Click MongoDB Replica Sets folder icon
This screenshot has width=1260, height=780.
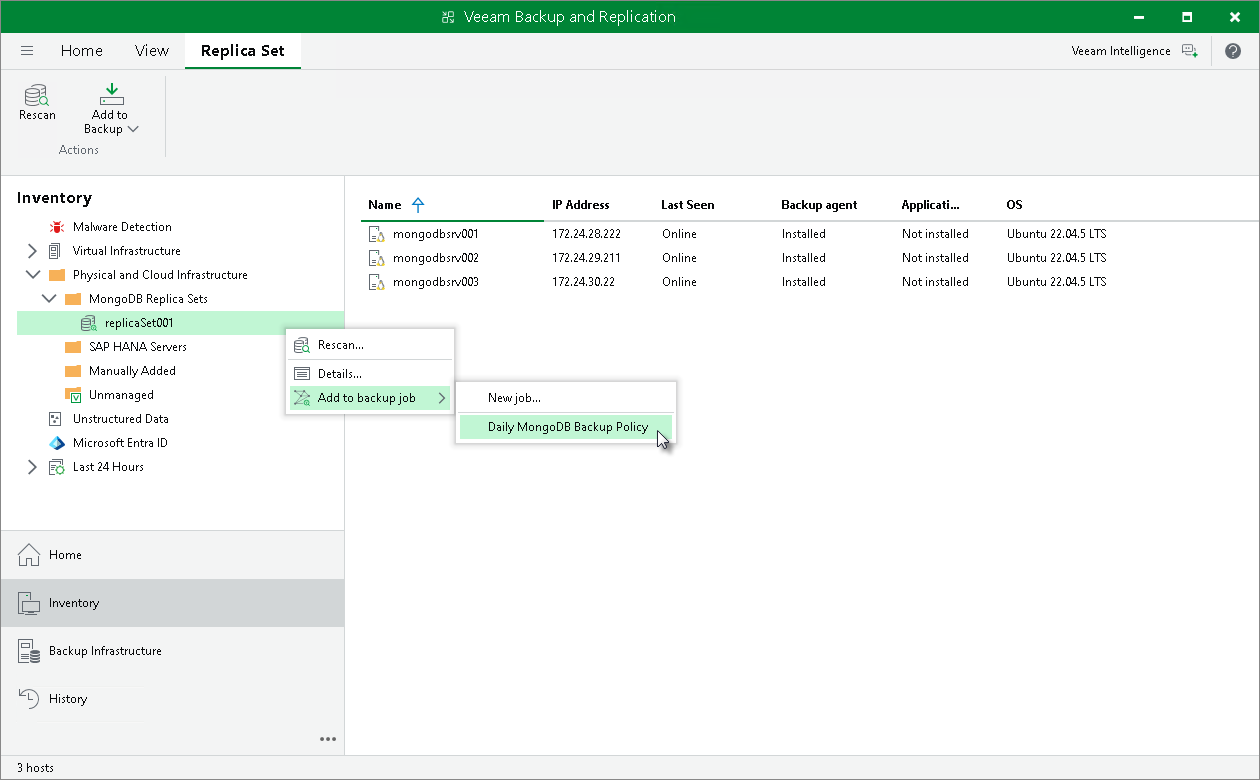tap(72, 299)
